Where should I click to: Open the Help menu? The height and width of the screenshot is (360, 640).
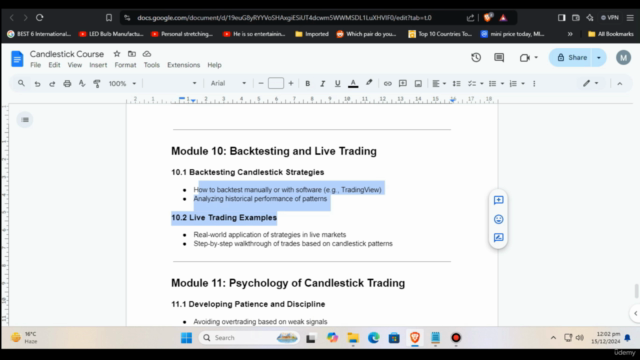point(214,65)
